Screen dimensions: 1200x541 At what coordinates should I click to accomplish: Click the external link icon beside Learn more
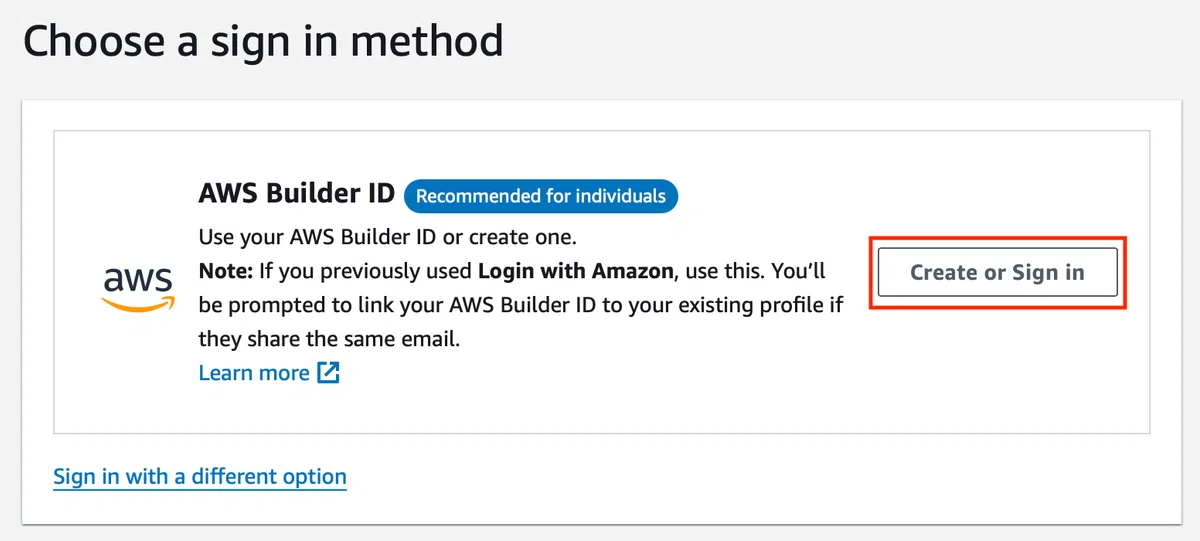pyautogui.click(x=329, y=373)
